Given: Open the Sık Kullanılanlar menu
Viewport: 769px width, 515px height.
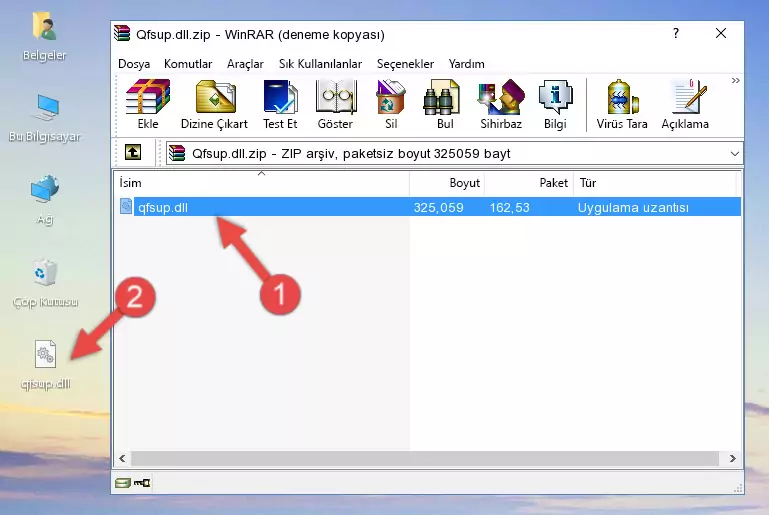Looking at the screenshot, I should tap(320, 64).
